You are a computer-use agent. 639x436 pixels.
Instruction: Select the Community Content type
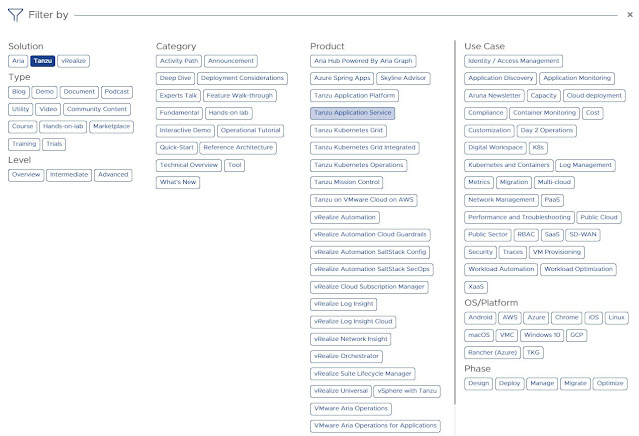click(97, 109)
